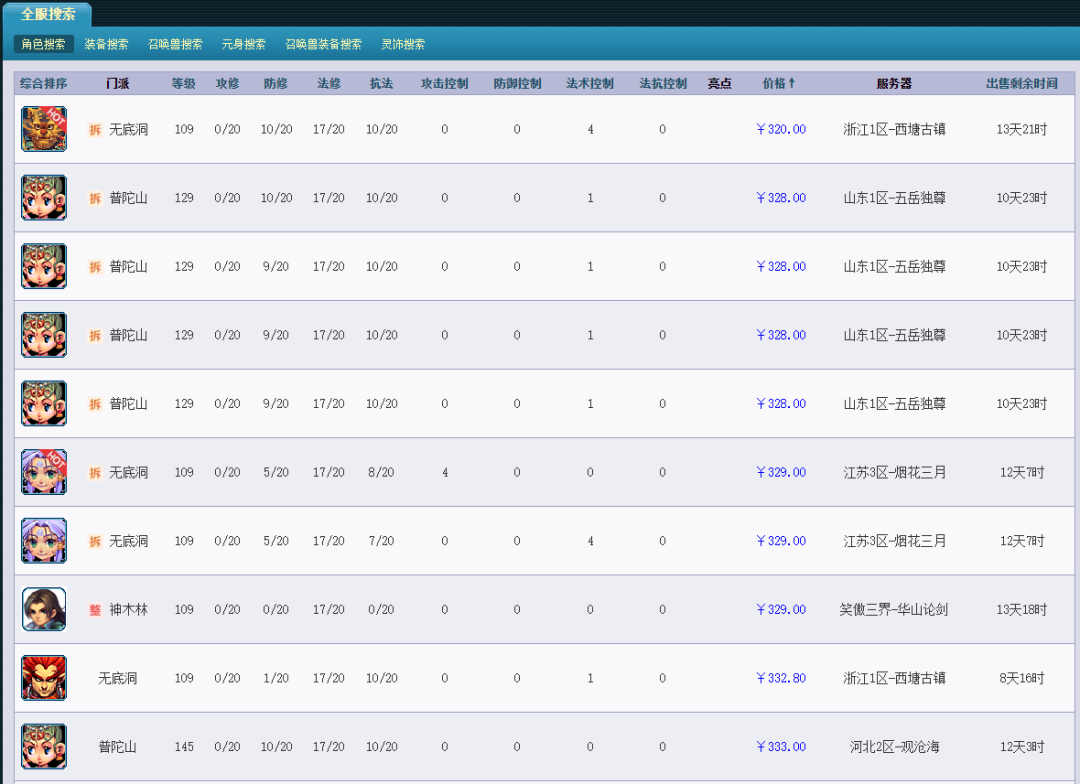This screenshot has height=784, width=1080.
Task: Click the 拆 tag in the 7/20 抗法 row
Action: (x=95, y=541)
